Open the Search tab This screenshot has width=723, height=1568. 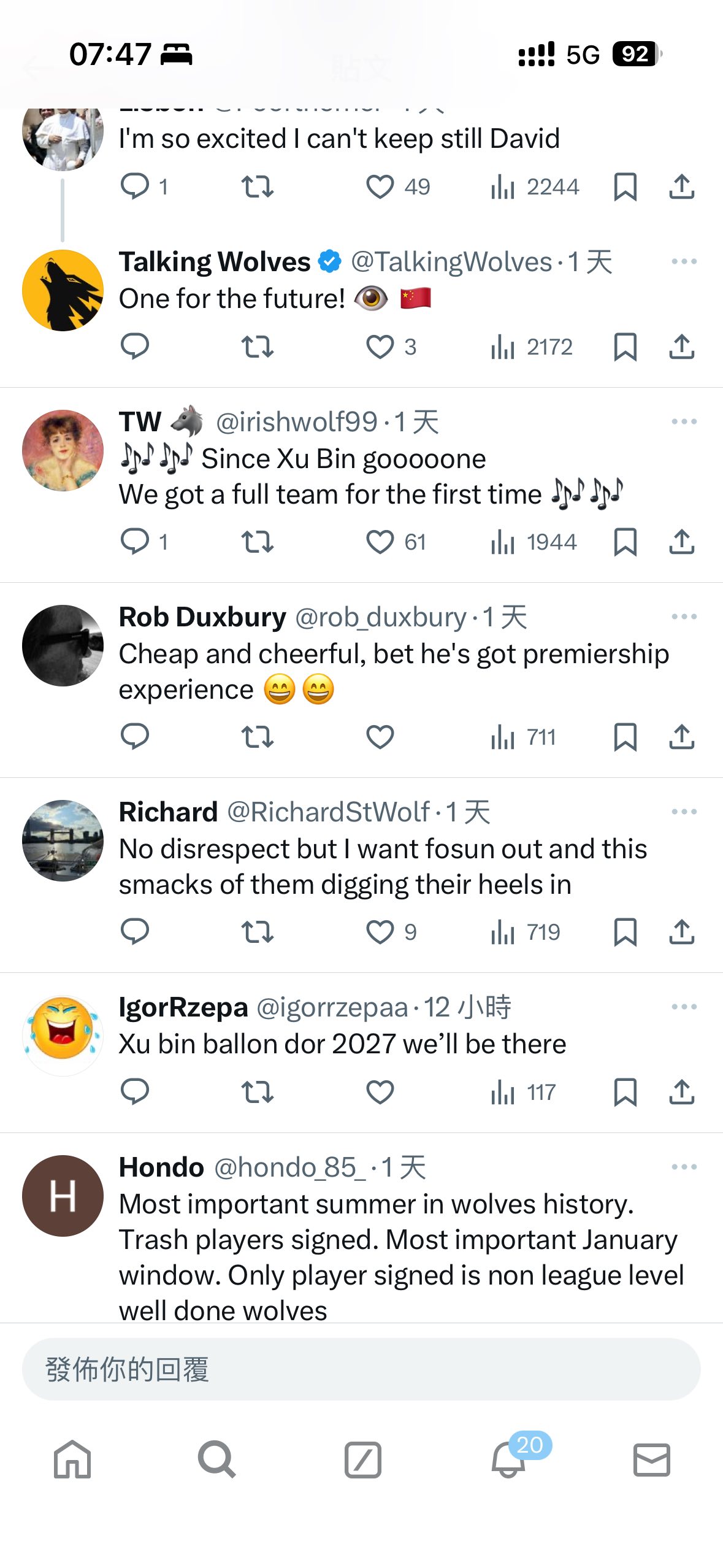coord(216,1459)
